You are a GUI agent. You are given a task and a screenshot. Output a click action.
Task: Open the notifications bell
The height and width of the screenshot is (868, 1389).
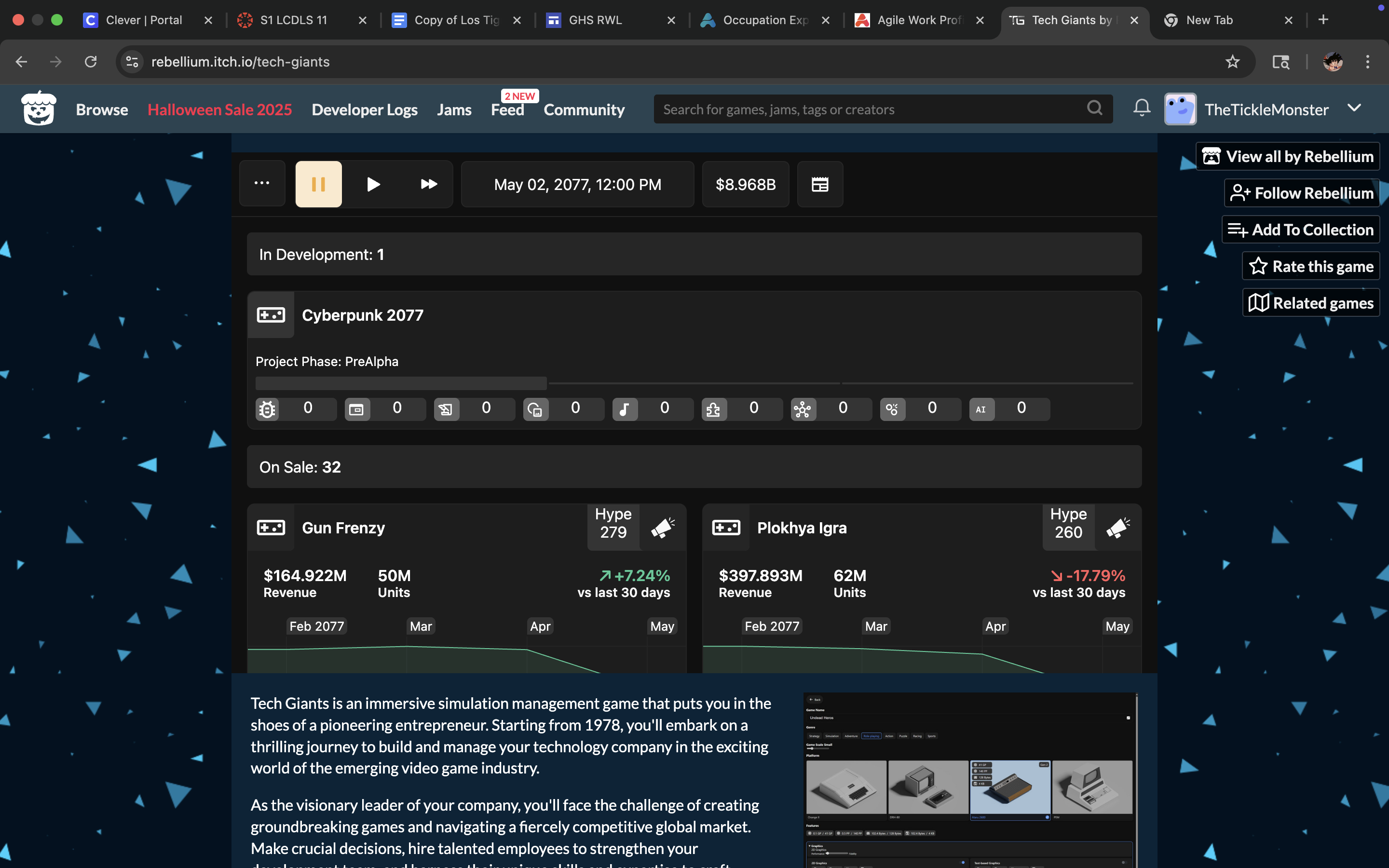click(x=1142, y=108)
